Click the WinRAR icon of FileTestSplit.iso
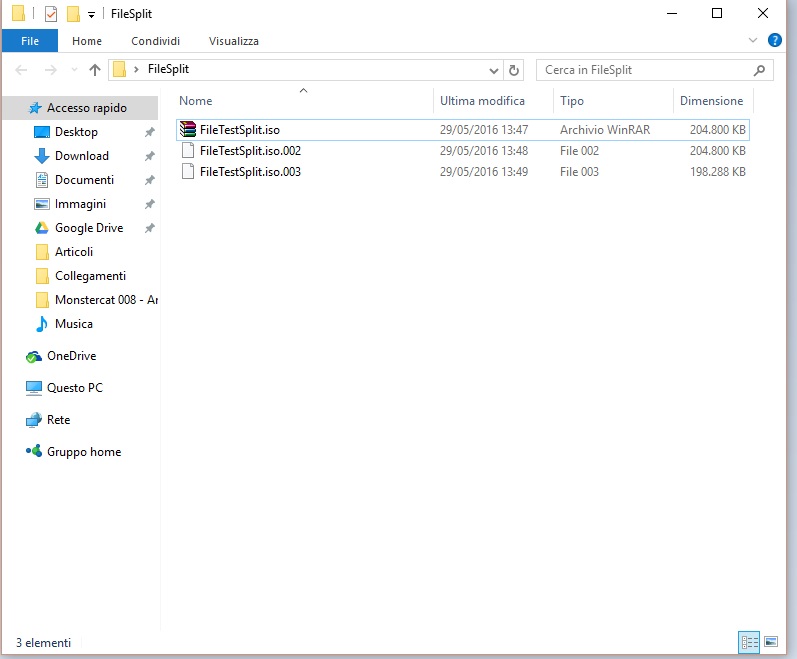797x659 pixels. (188, 130)
